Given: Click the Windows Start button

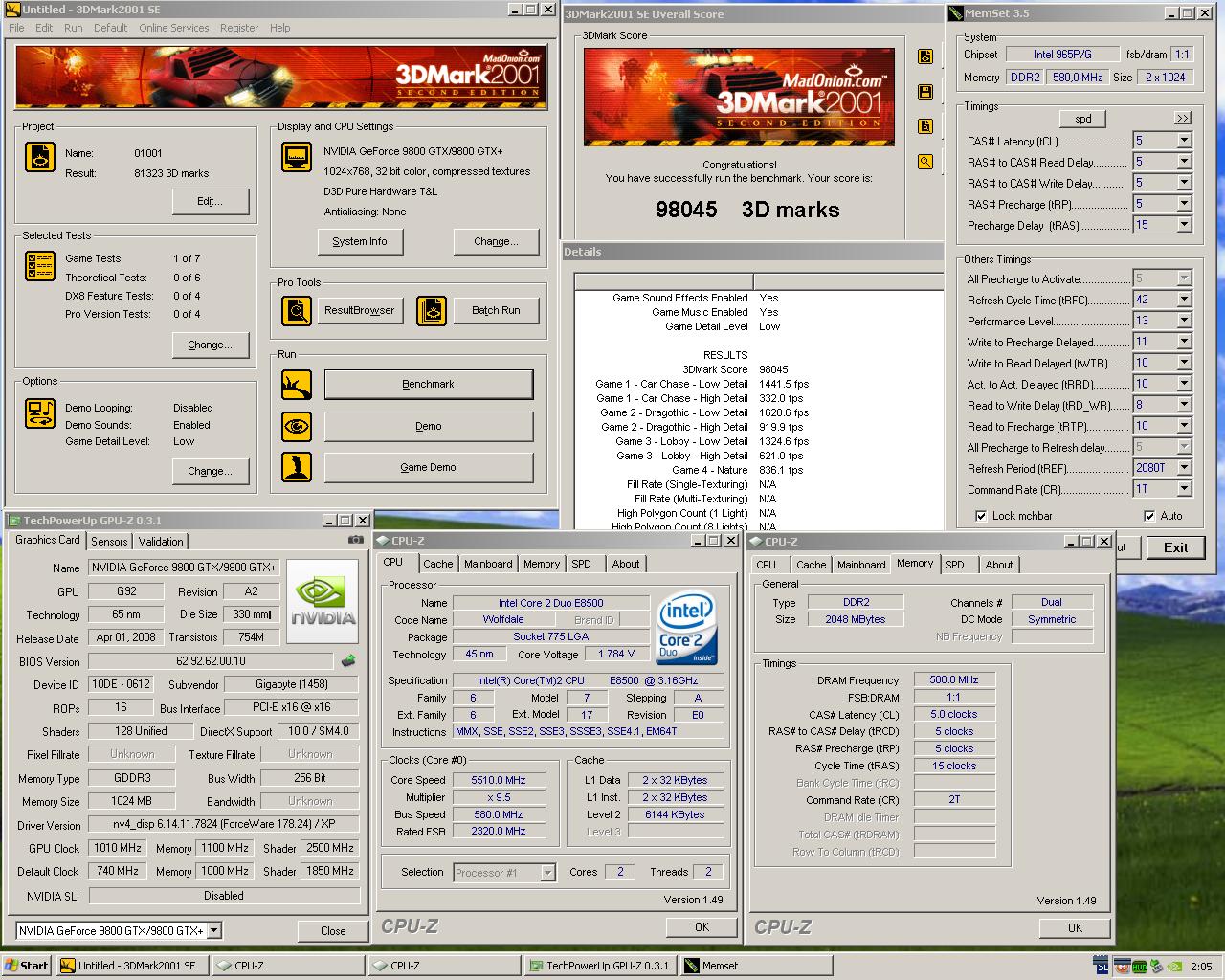Looking at the screenshot, I should 27,966.
